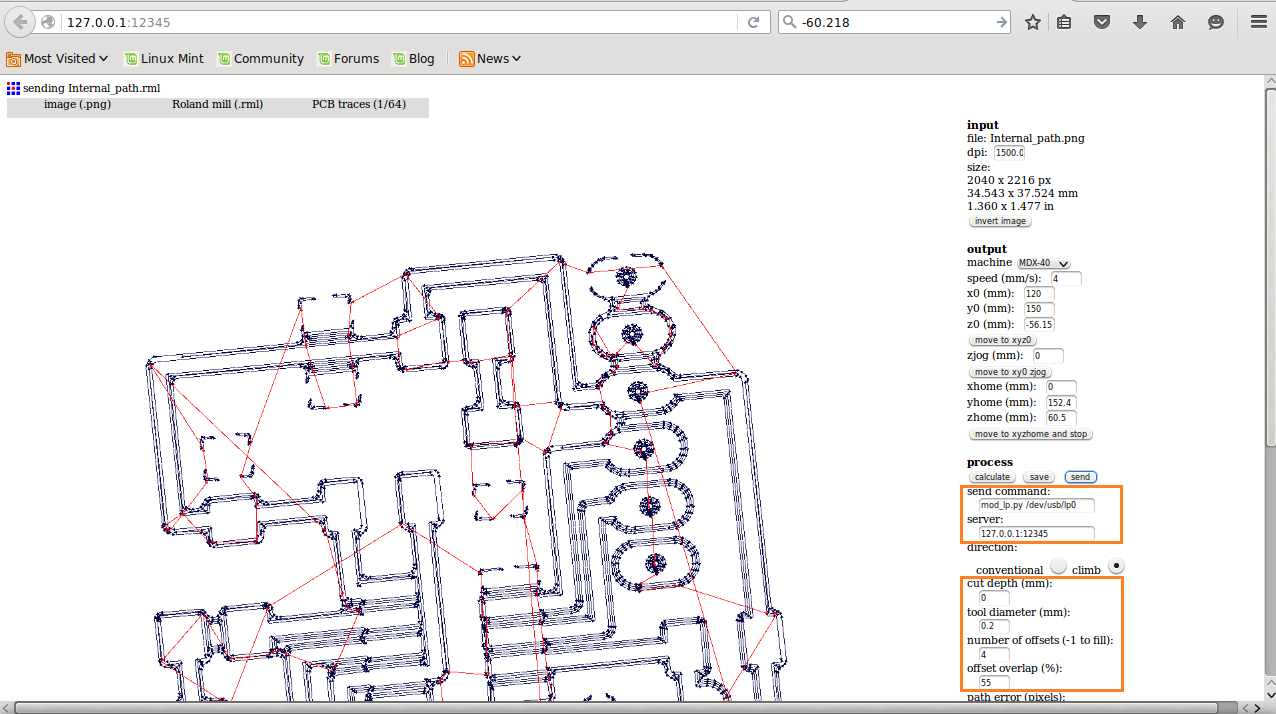Click the Most Visited folder icon
The image size is (1276, 714).
tap(13, 59)
